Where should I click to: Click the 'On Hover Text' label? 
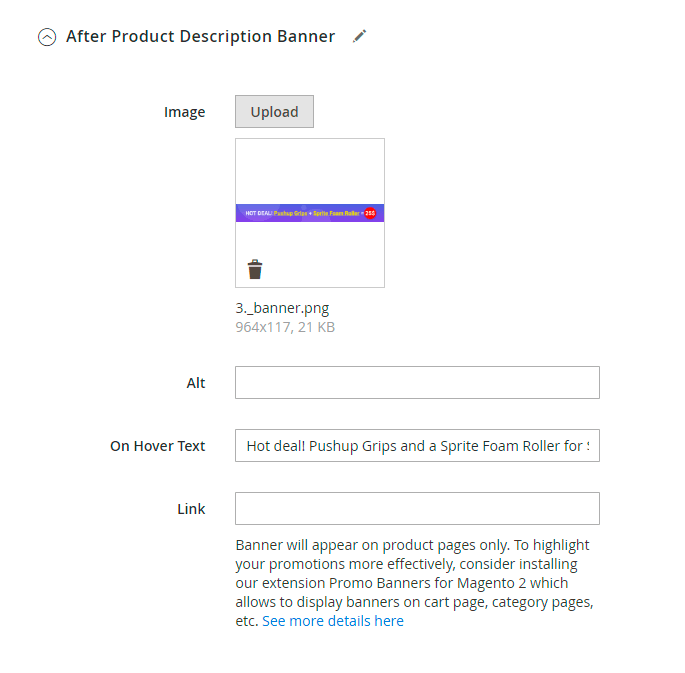158,446
